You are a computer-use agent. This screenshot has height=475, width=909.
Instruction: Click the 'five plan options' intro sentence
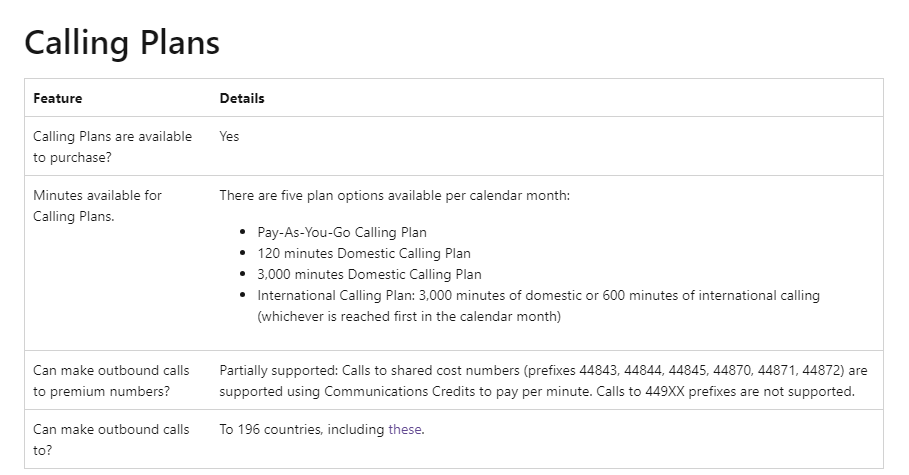[395, 195]
